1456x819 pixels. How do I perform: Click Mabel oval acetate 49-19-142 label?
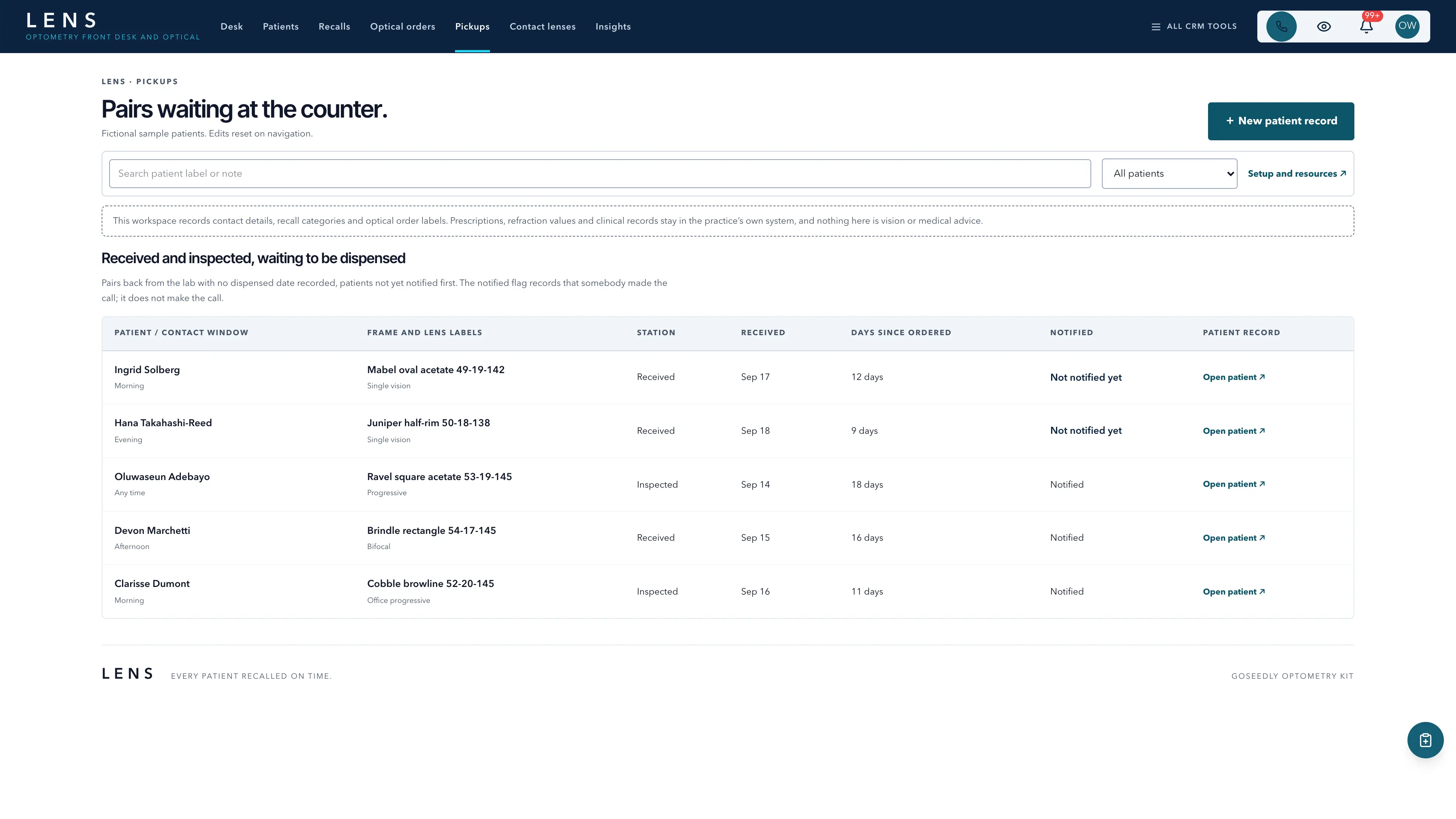(x=435, y=370)
